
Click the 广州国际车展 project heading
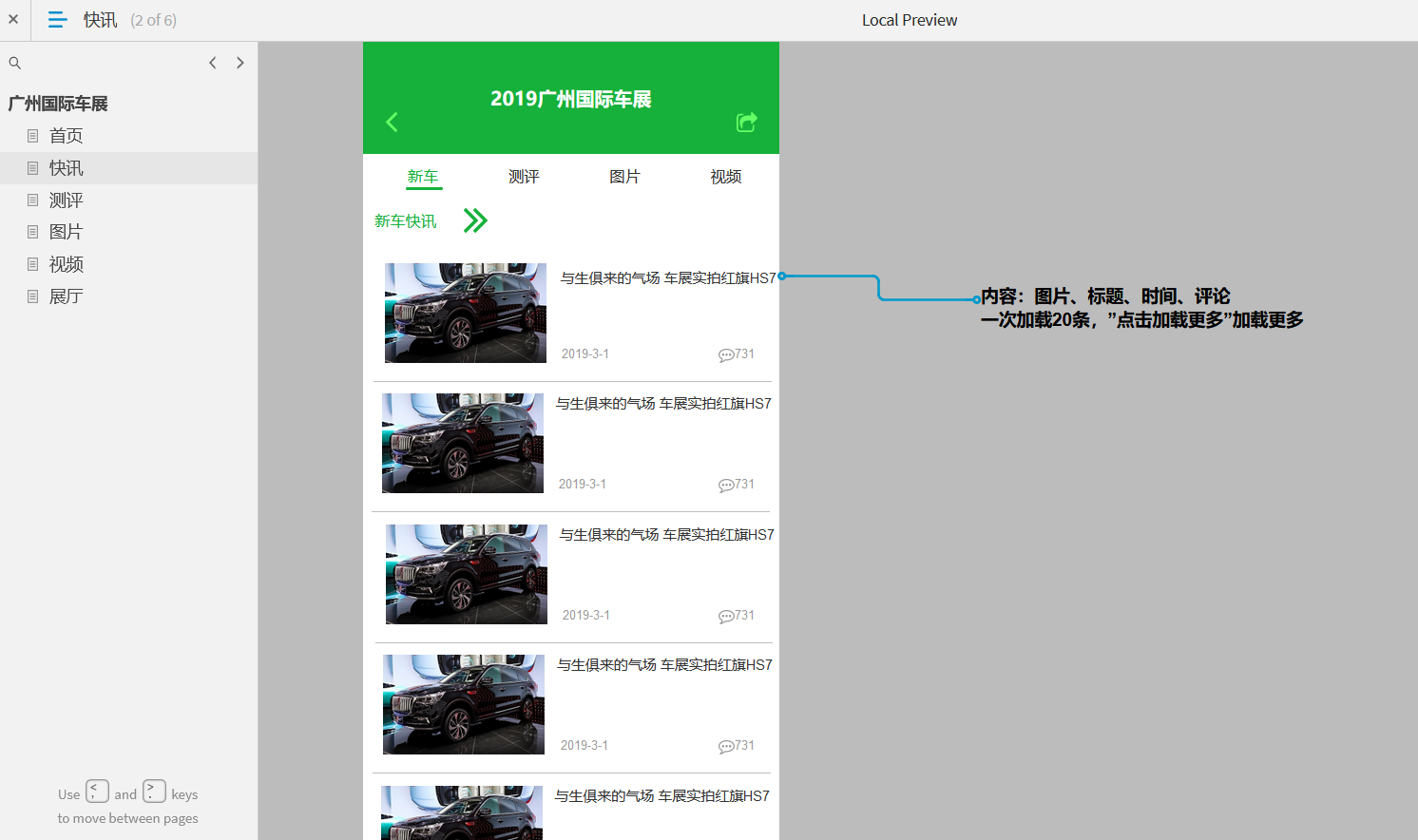pos(58,104)
